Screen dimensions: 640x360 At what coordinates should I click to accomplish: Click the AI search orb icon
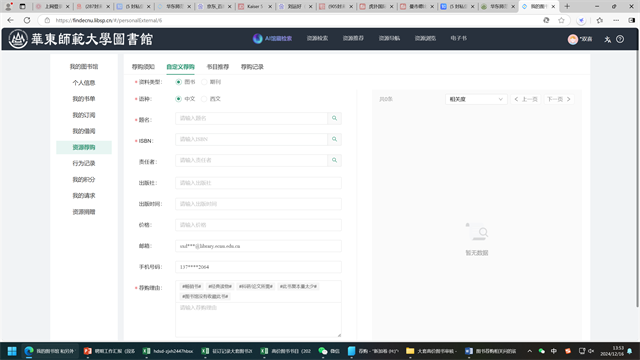pos(257,38)
